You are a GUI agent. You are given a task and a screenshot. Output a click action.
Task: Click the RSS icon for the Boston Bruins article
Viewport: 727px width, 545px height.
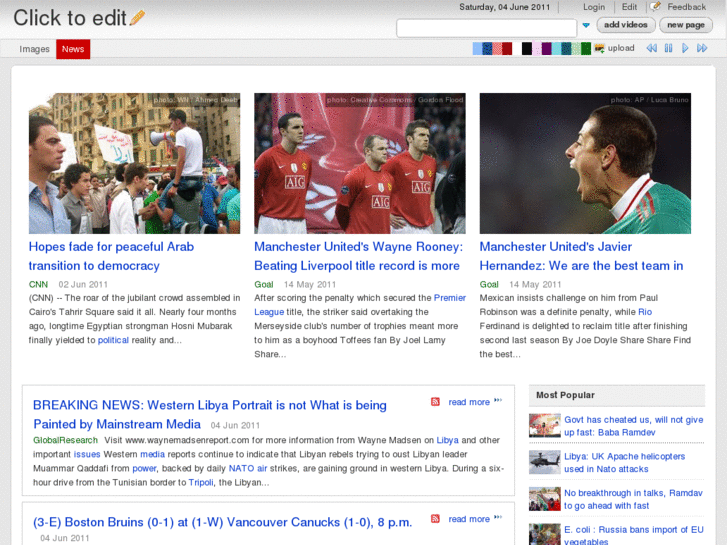pos(435,519)
